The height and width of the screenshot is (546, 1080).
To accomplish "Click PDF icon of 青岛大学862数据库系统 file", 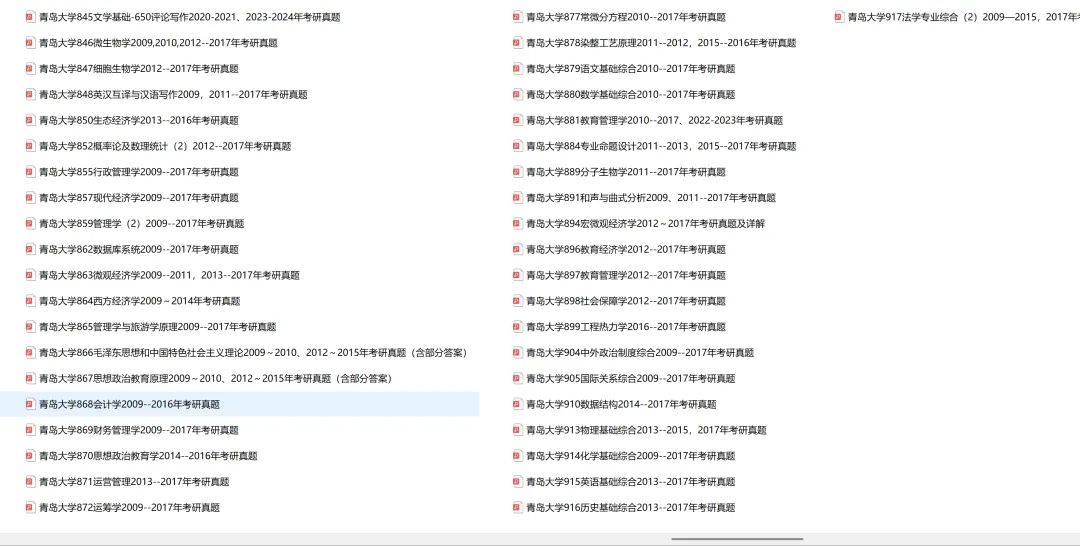I will [30, 249].
